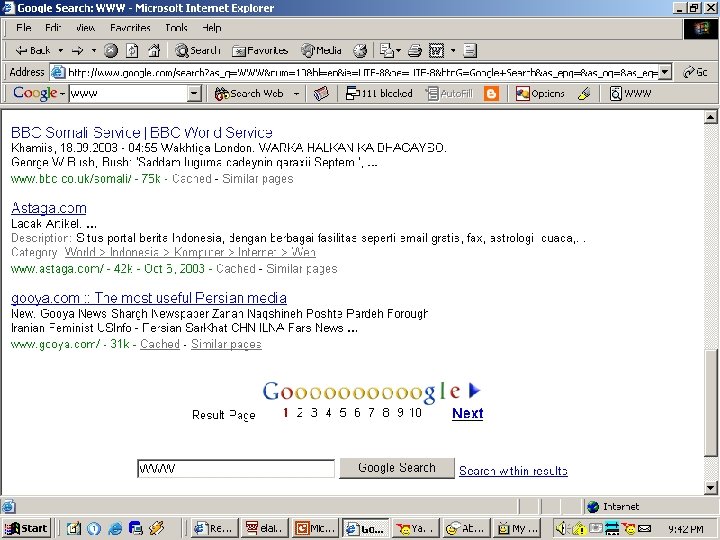
Task: Click the AutoFill toolbar button
Action: click(449, 94)
